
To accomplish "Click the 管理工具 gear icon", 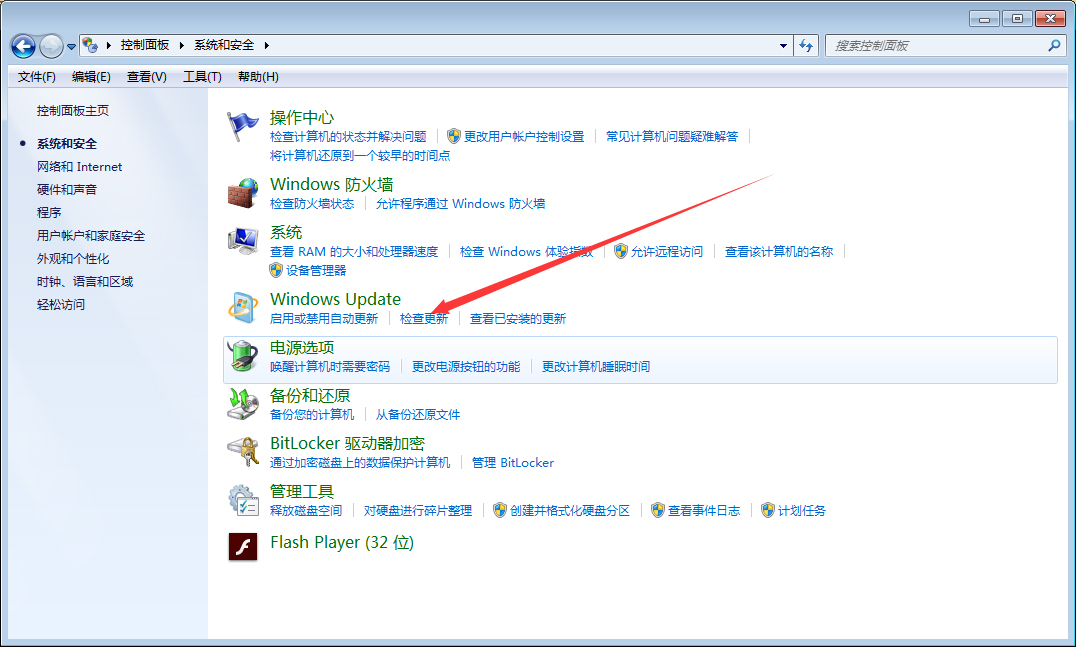I will 242,499.
